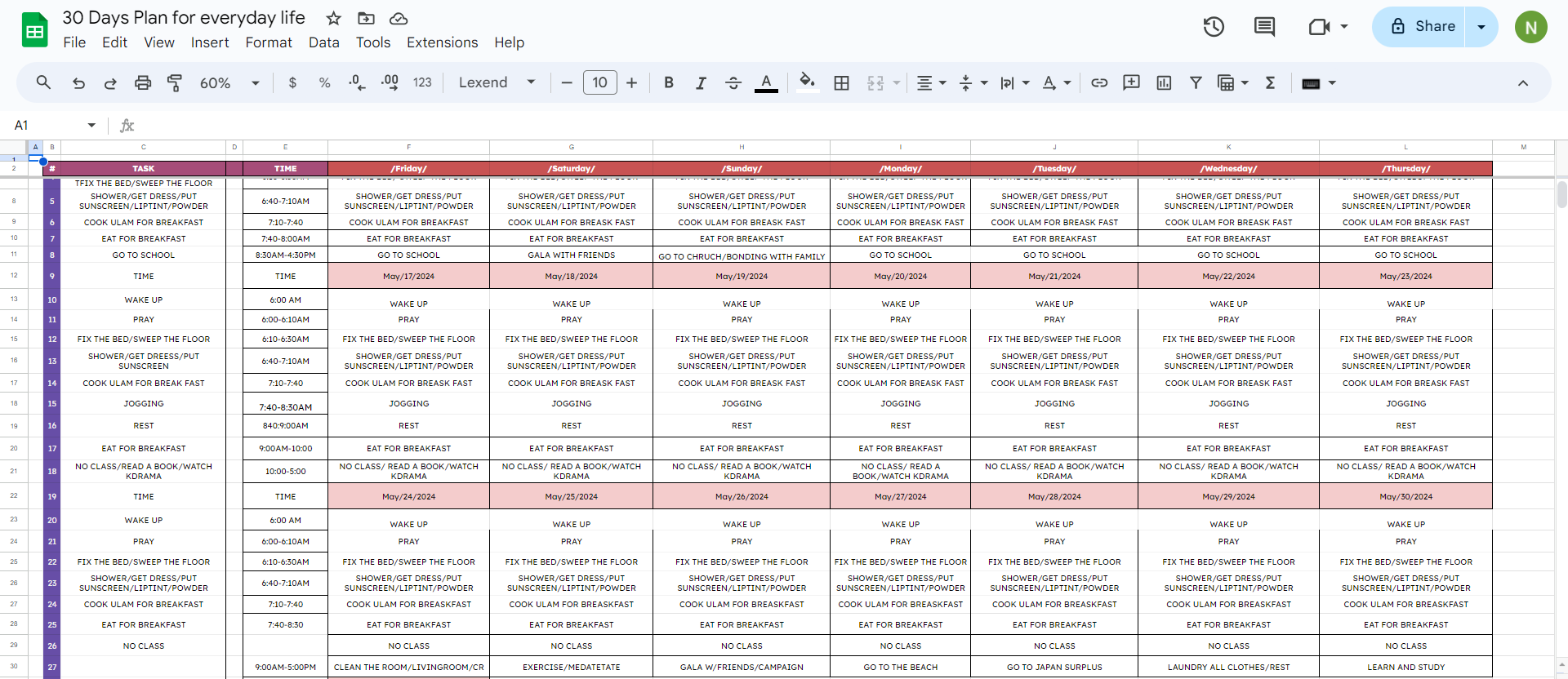Star this spreadsheet document

(x=333, y=18)
